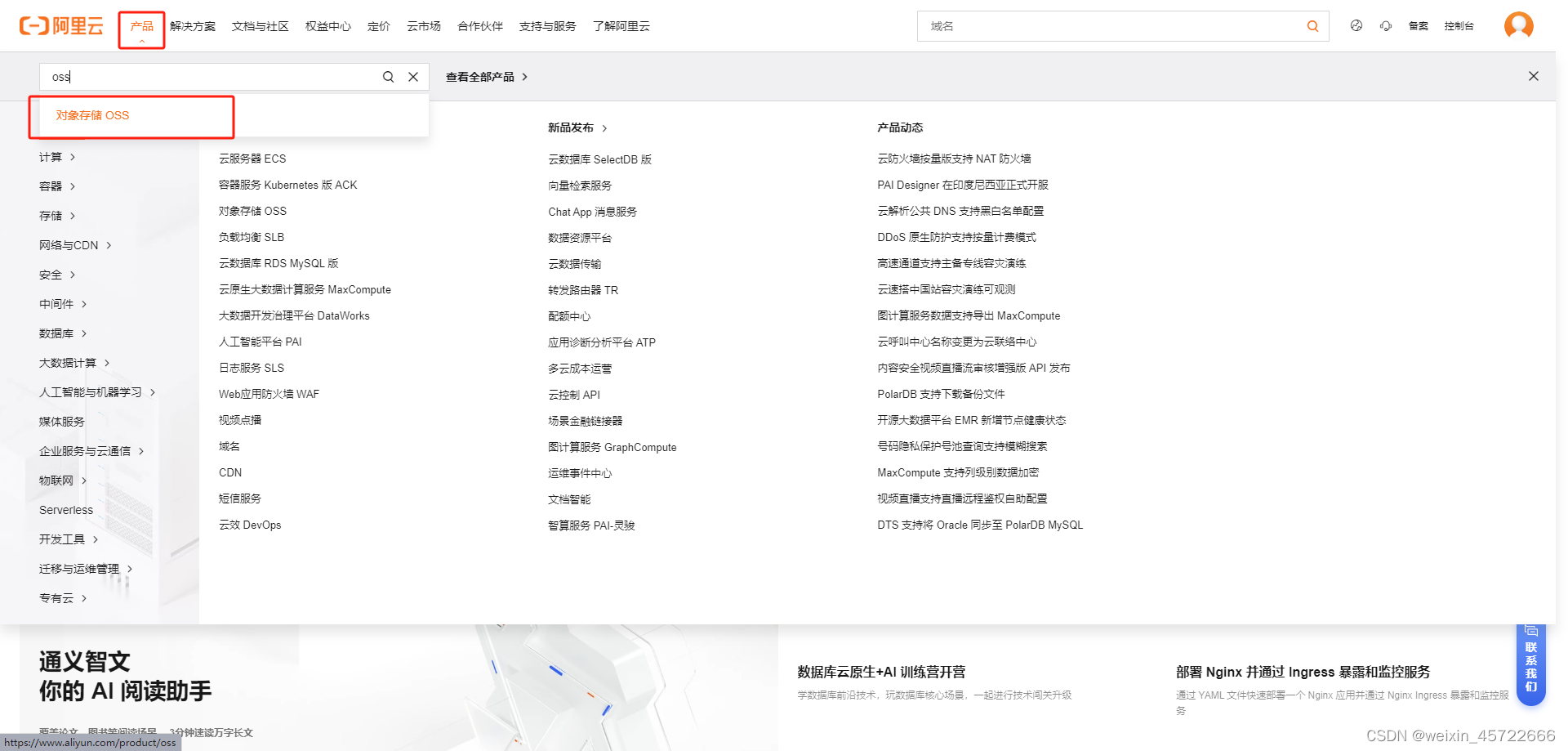Open the 支持与服务 menu
1568x751 pixels.
point(548,26)
